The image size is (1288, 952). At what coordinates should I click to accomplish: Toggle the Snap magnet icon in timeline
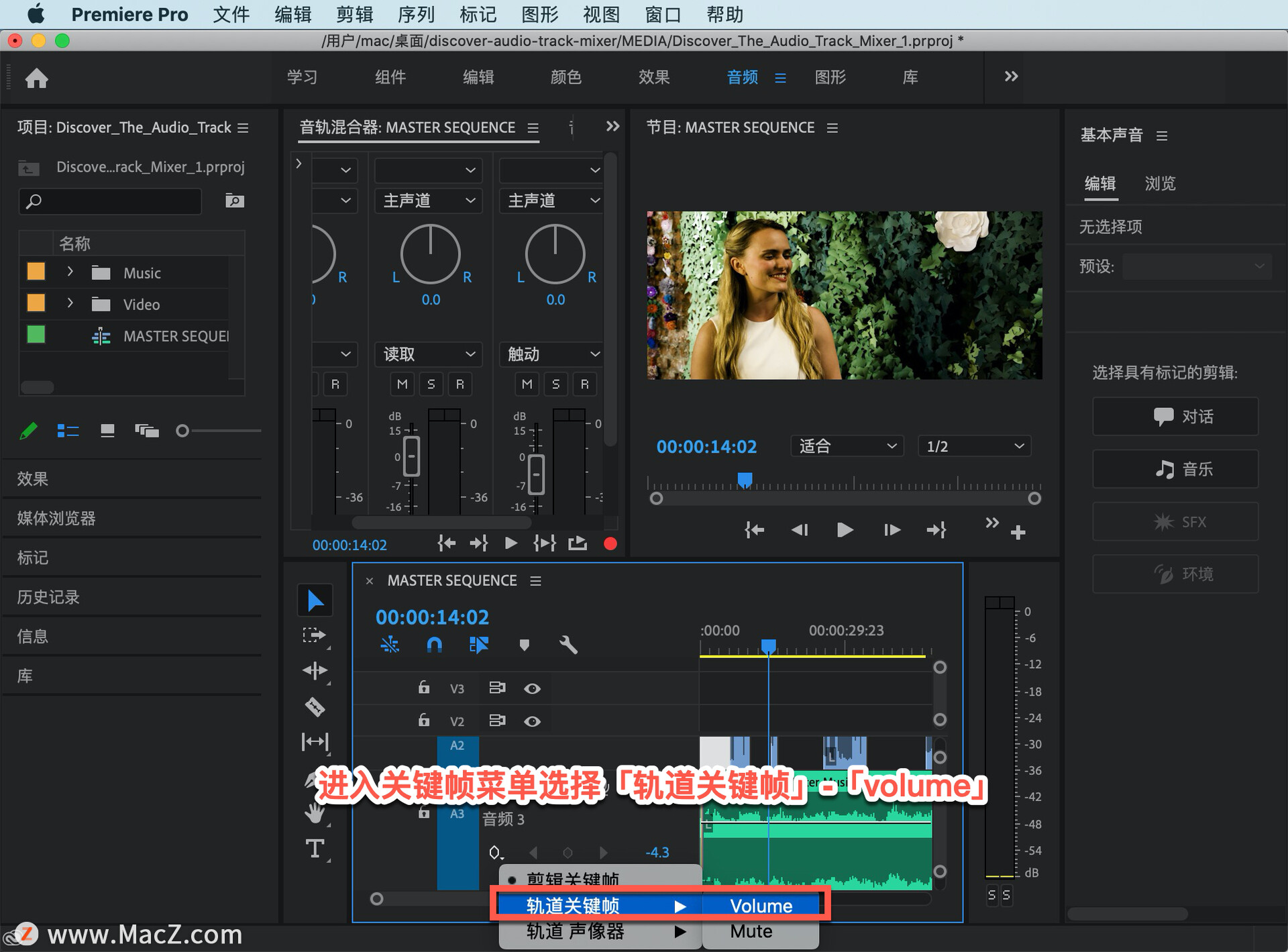434,645
